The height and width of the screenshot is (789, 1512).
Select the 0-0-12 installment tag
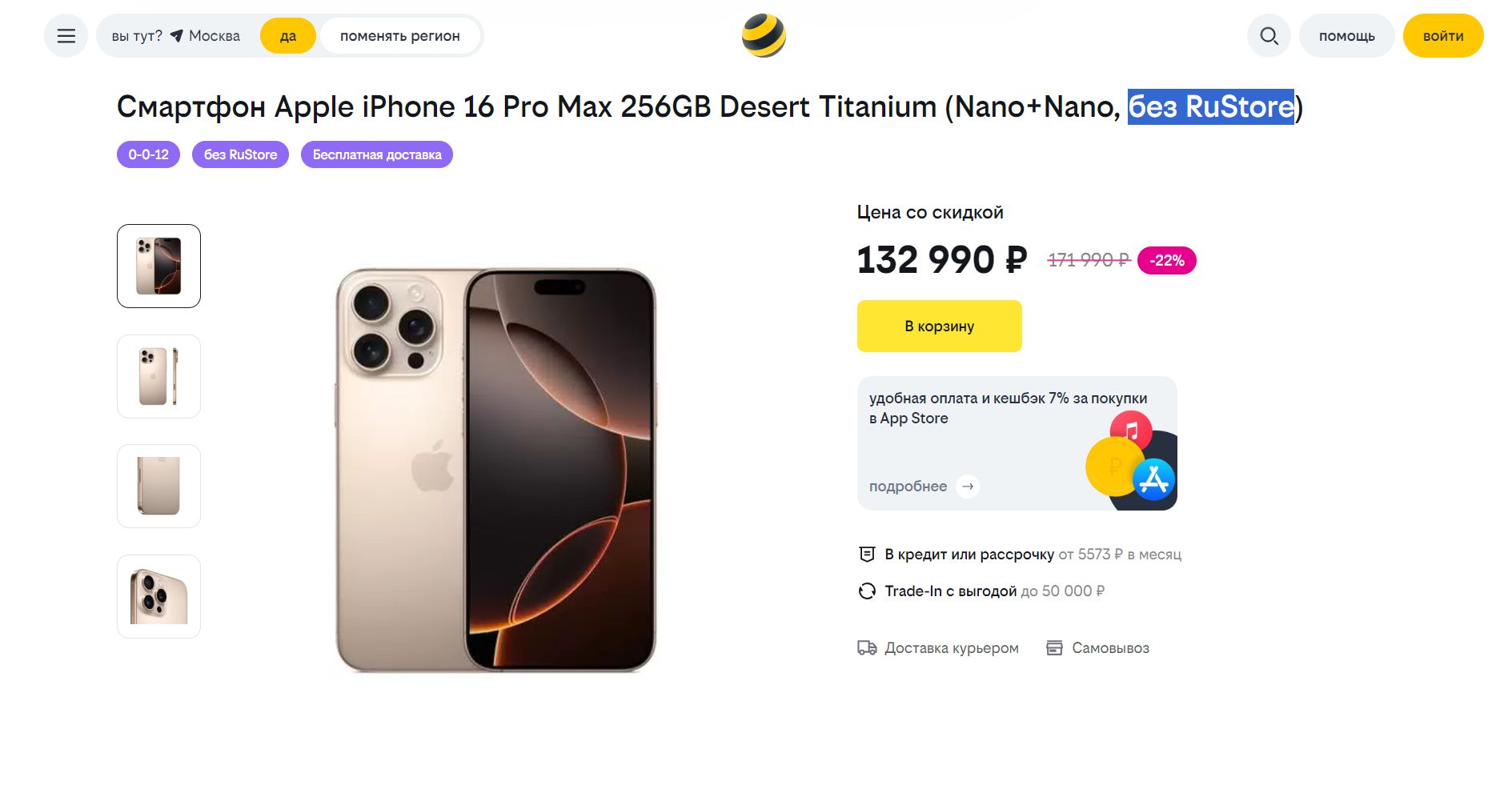coord(149,154)
